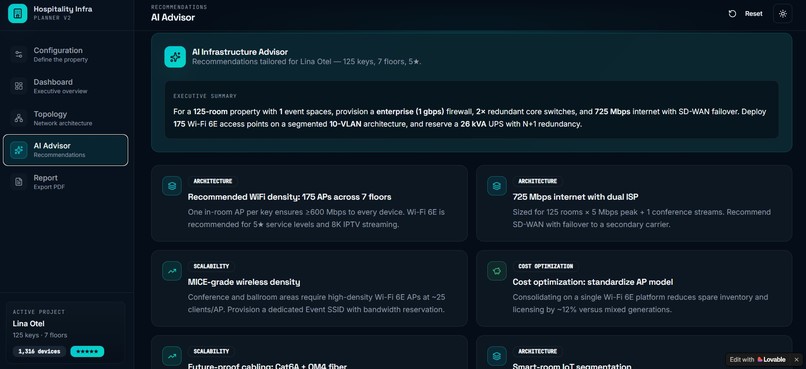Go to the Configuration page
Screen dimensions: 806x369
point(65,54)
